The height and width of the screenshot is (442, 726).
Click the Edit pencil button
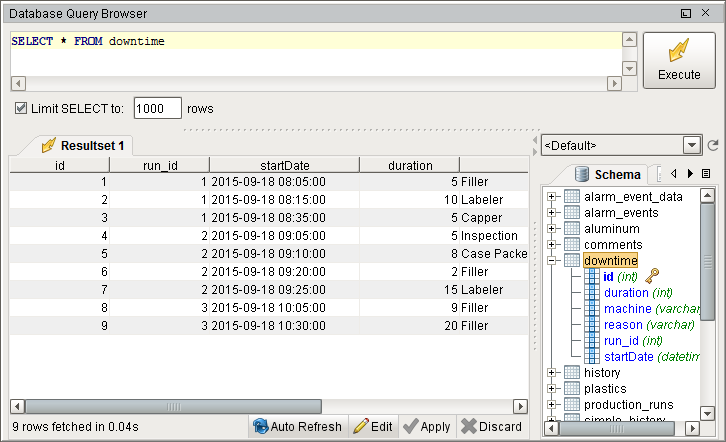[x=373, y=426]
